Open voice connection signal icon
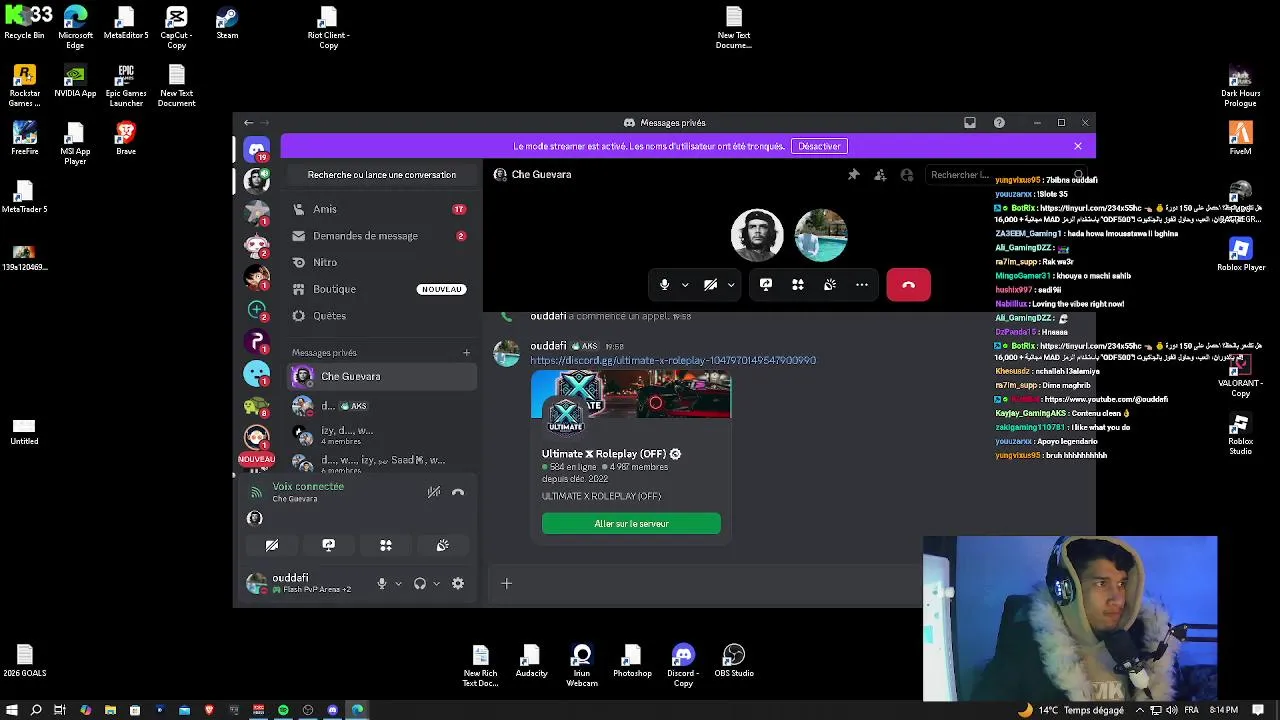Screen dimensions: 1280x720 click(256, 492)
